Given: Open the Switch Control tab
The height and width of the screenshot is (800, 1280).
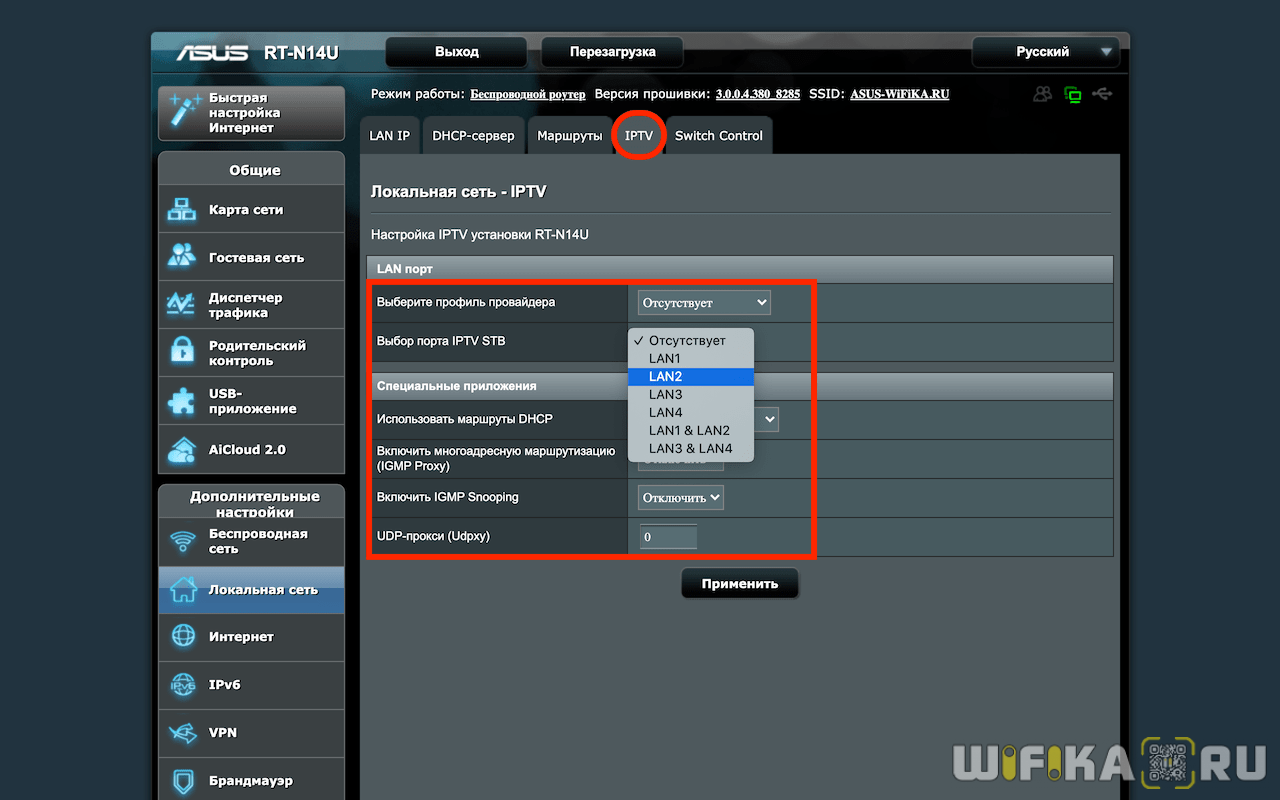Looking at the screenshot, I should tap(718, 136).
